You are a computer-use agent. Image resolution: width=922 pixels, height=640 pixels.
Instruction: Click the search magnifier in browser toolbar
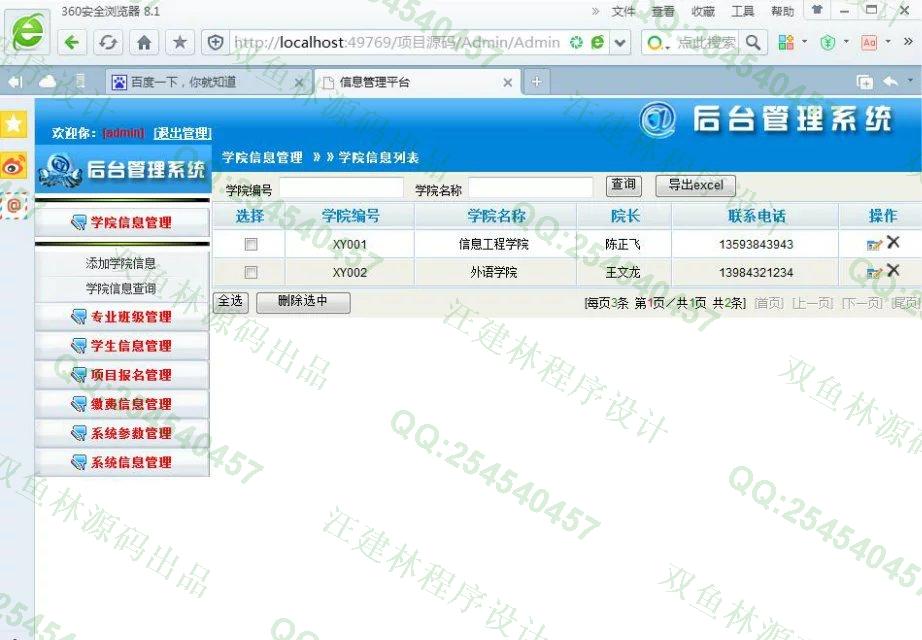coord(753,42)
